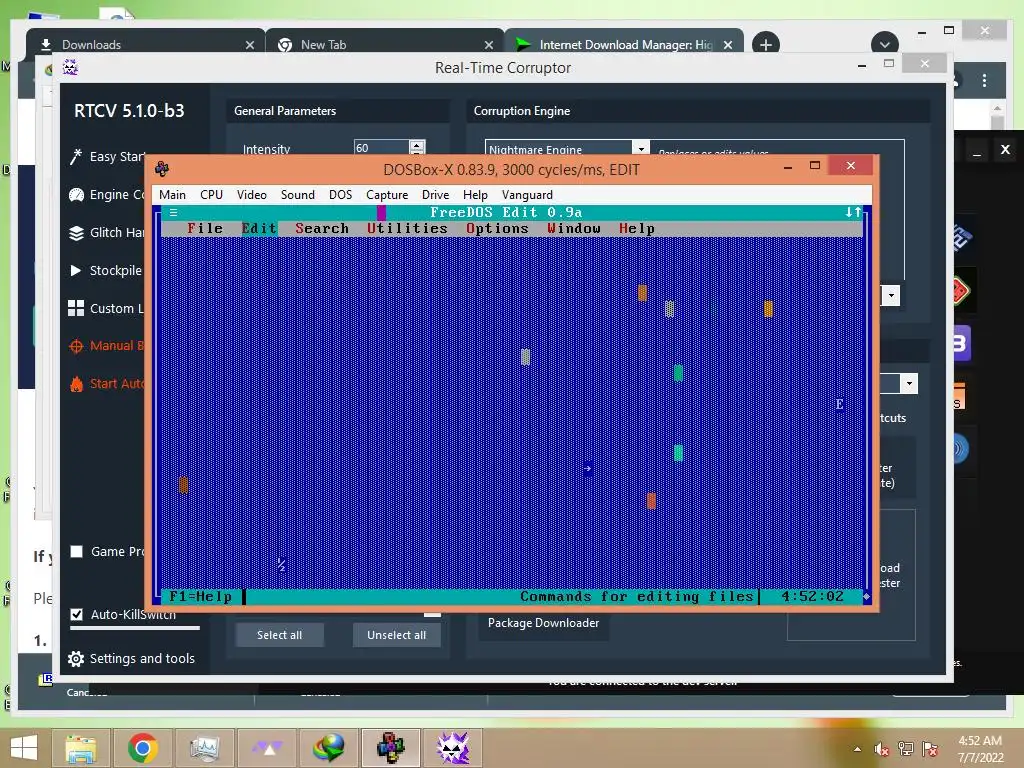Image resolution: width=1024 pixels, height=768 pixels.
Task: Open the Action Center flag tray icon
Action: tap(930, 749)
